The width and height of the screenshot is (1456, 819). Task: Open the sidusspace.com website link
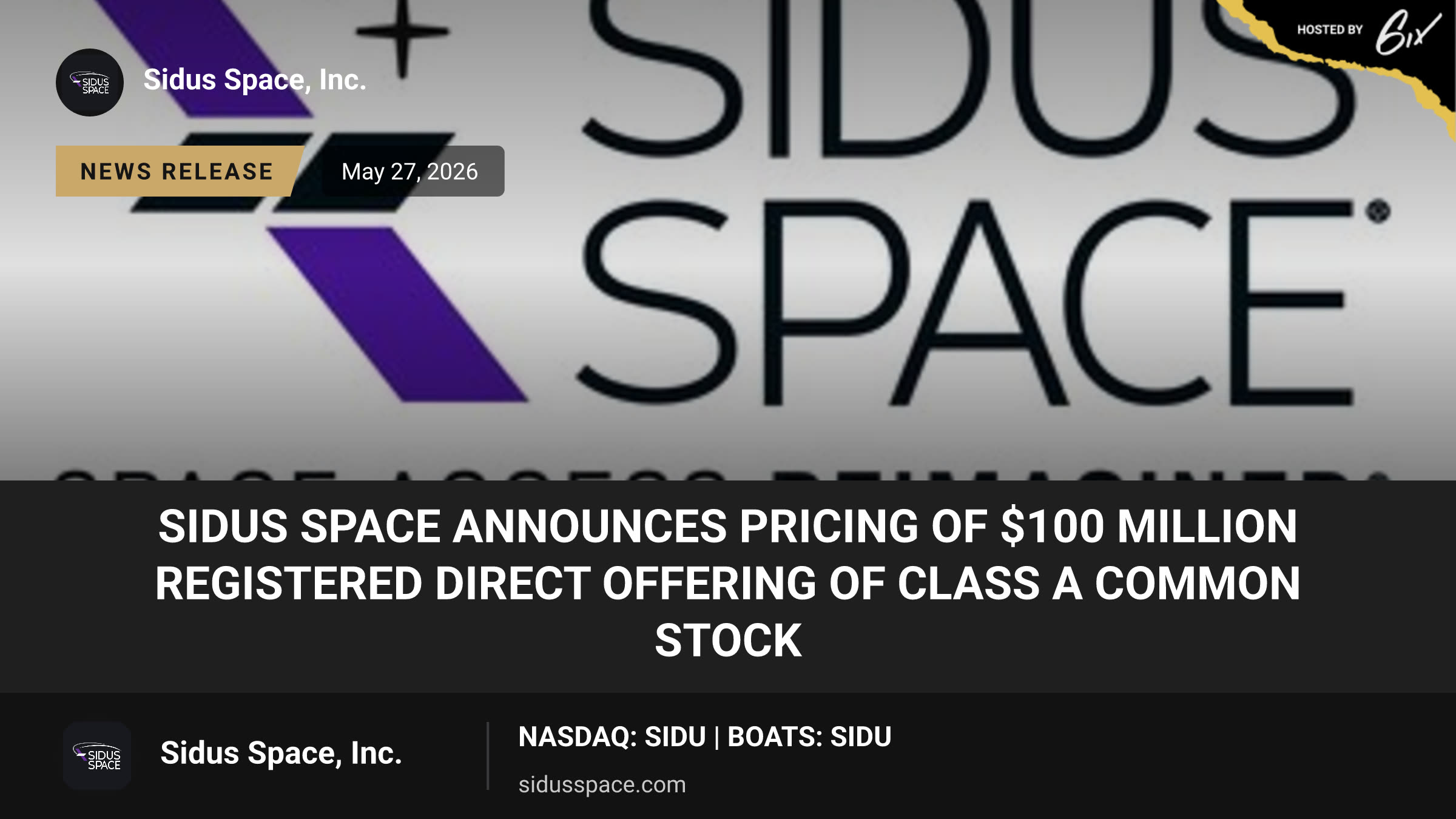(x=602, y=784)
